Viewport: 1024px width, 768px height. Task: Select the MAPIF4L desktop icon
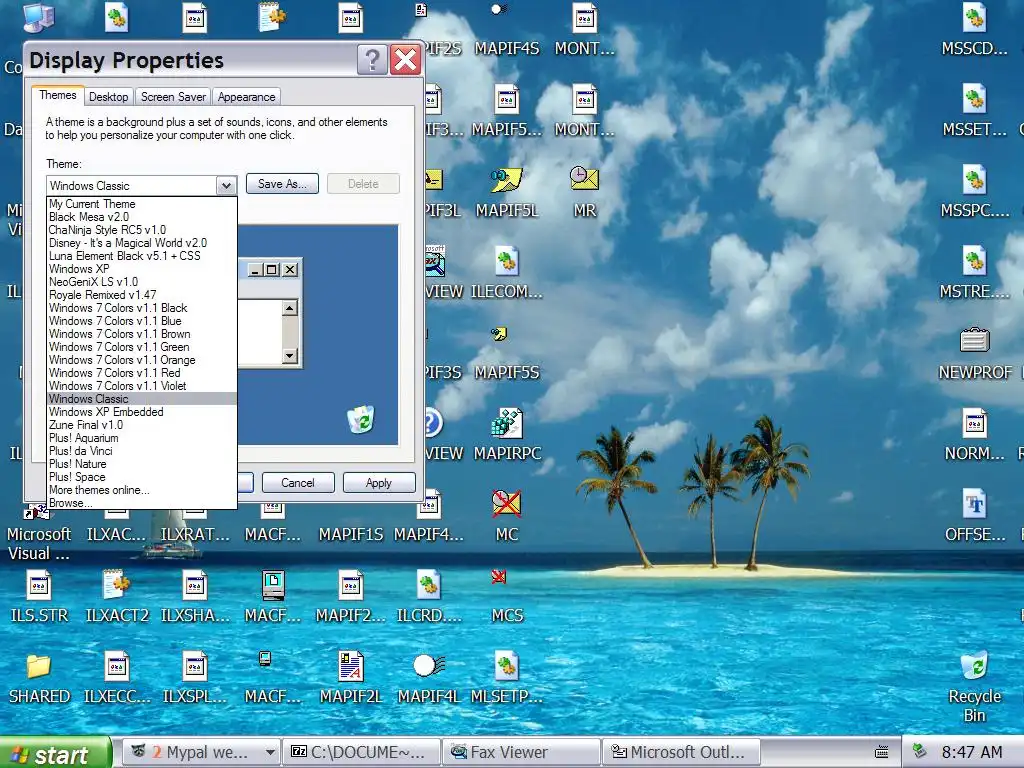click(x=428, y=678)
